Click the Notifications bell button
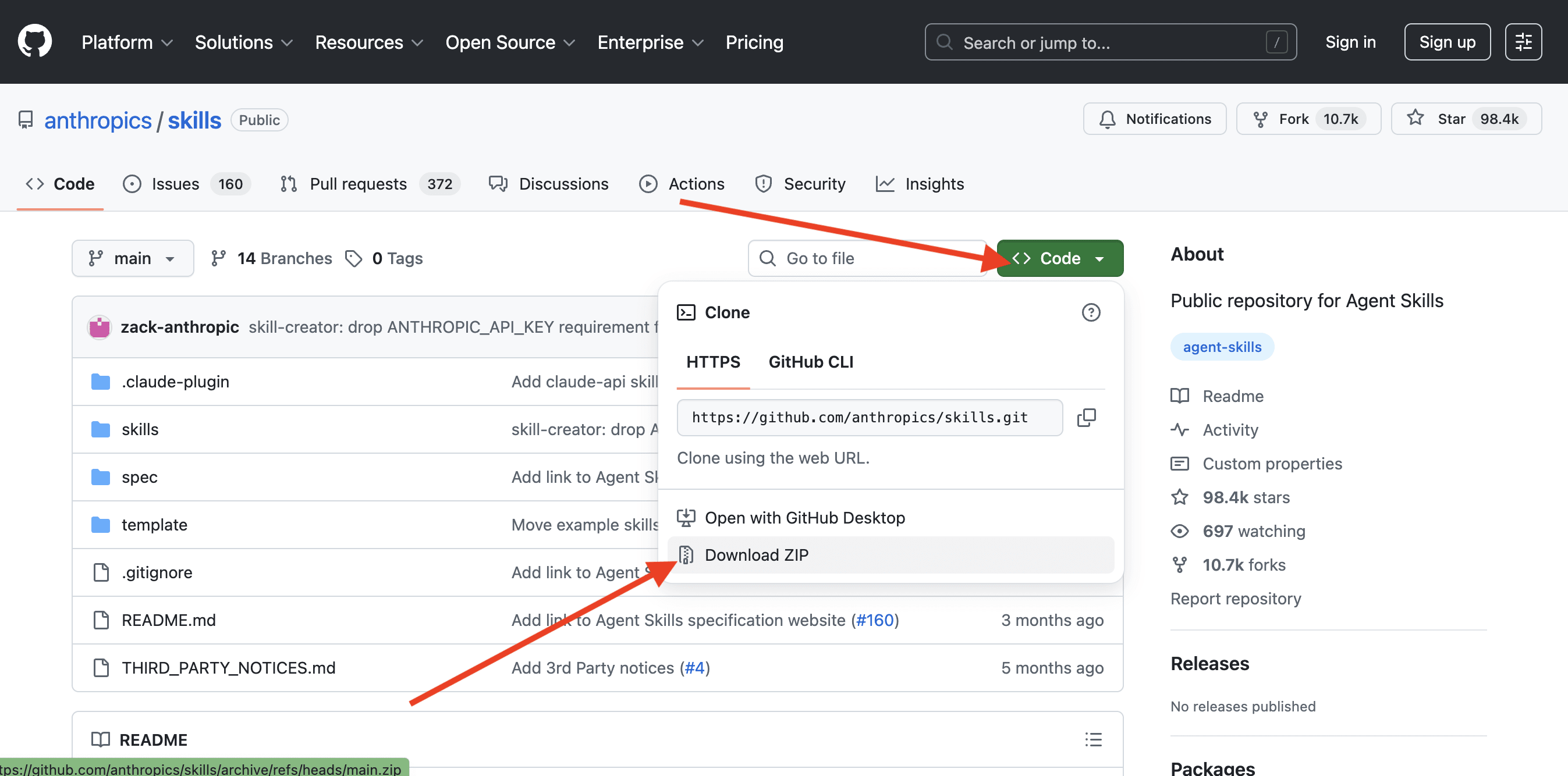This screenshot has height=776, width=1568. 1154,119
